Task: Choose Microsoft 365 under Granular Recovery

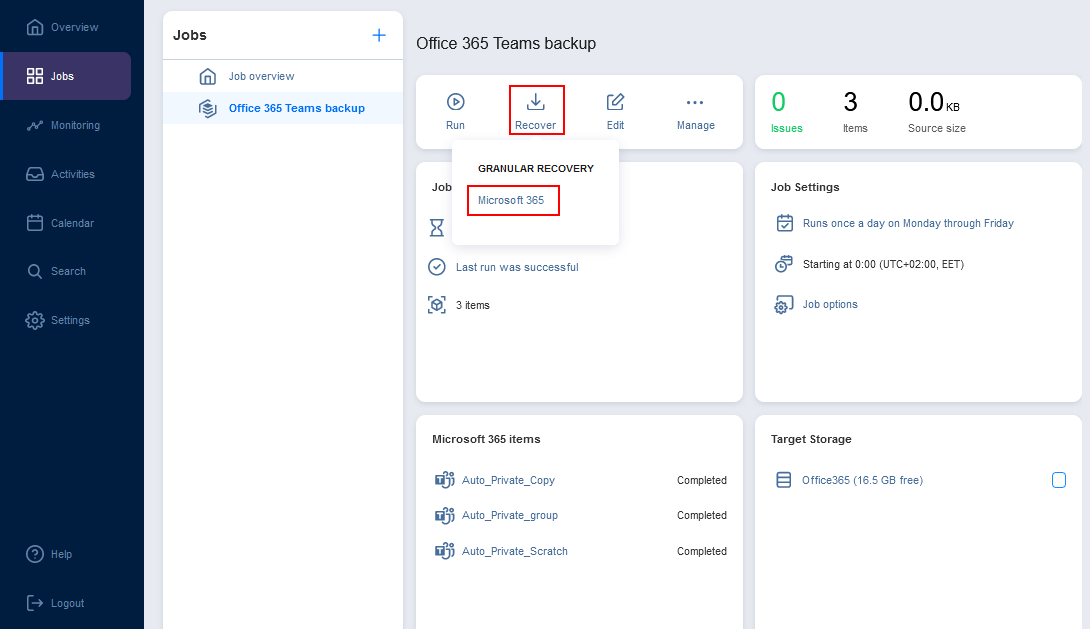Action: tap(511, 200)
